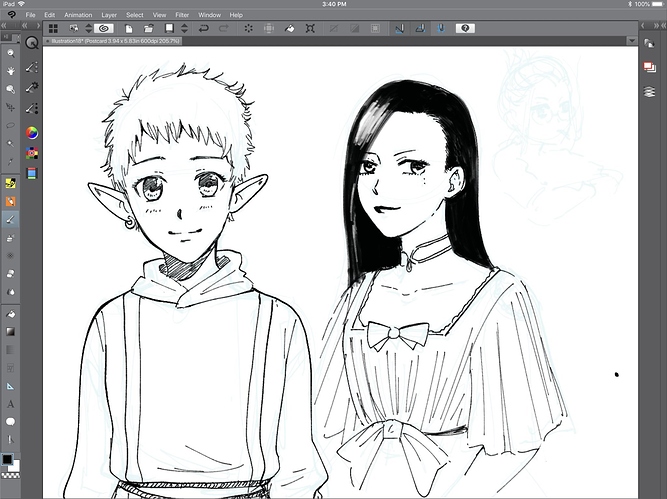Select the Zoom magnifier tool
This screenshot has width=667, height=499.
[10, 51]
